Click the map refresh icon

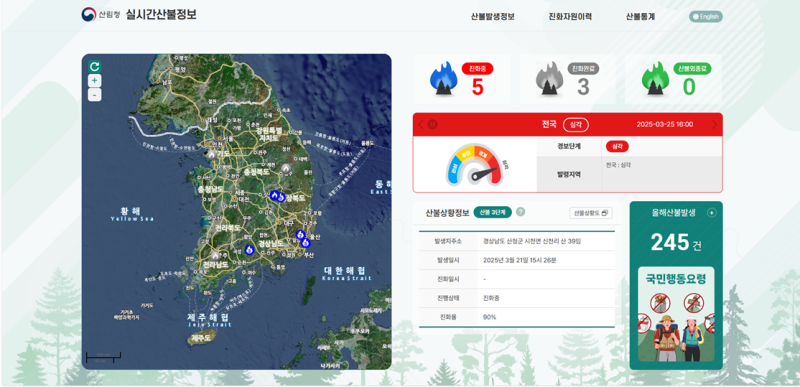pos(94,67)
